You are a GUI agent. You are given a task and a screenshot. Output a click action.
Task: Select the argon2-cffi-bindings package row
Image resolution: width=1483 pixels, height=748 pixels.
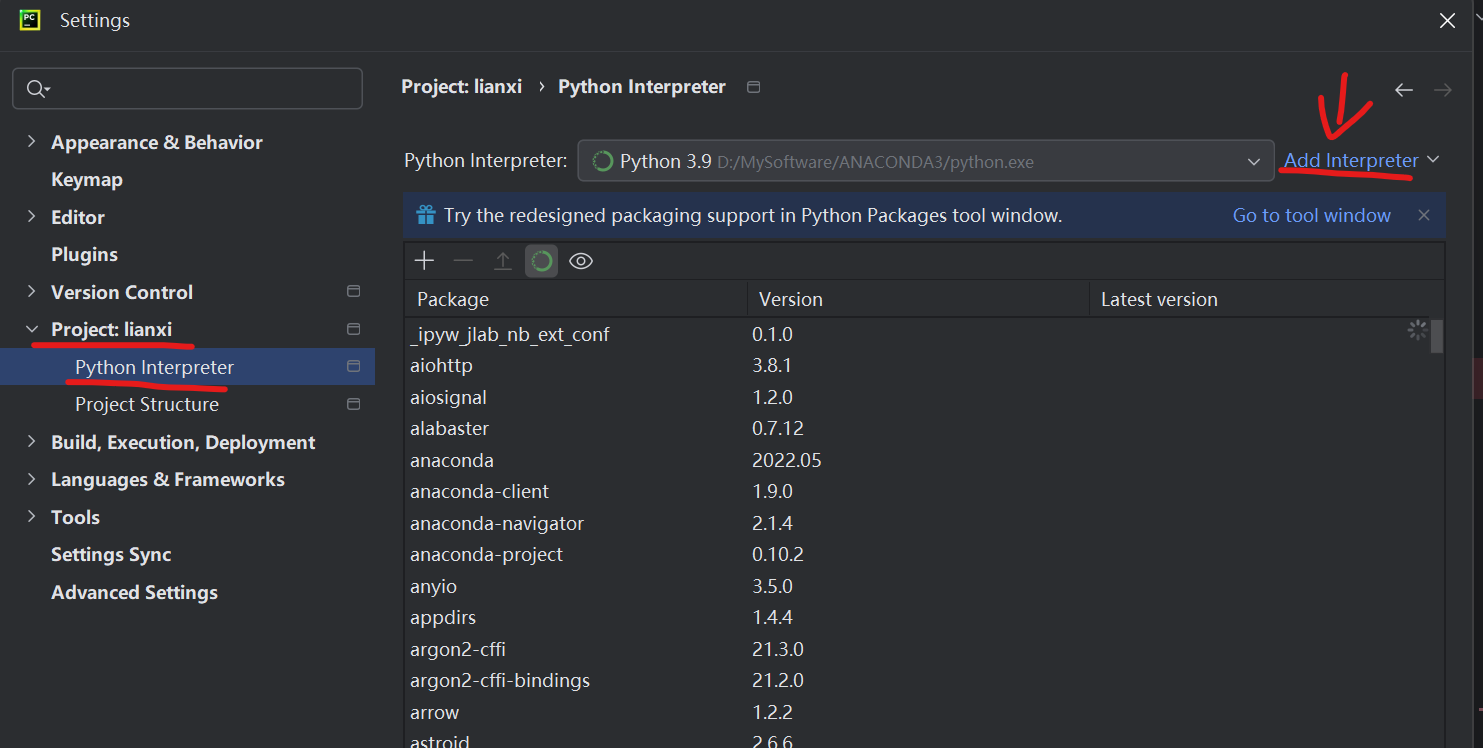917,680
